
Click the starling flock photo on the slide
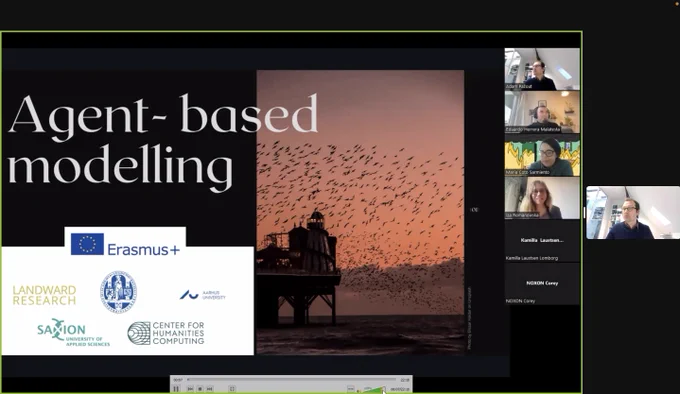tap(360, 212)
